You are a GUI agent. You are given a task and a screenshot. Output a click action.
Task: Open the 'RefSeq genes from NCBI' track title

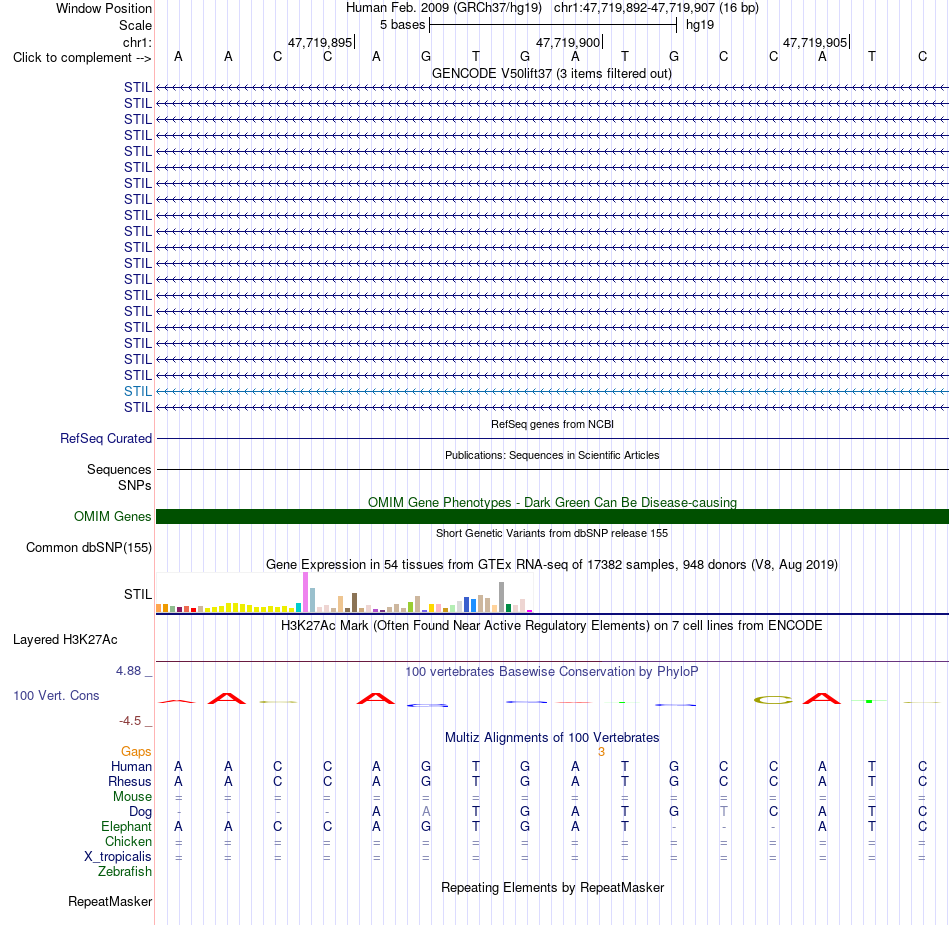point(552,424)
